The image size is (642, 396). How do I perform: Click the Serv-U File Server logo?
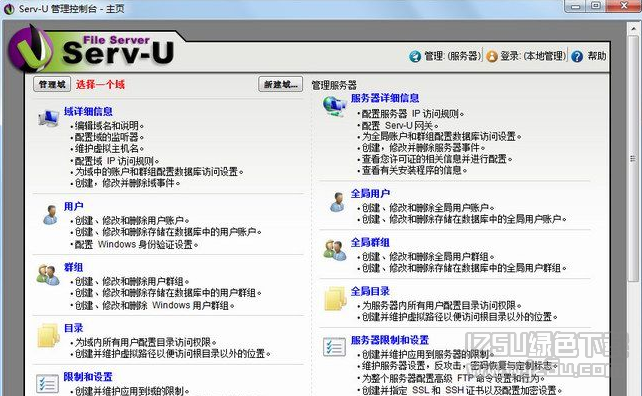[92, 50]
